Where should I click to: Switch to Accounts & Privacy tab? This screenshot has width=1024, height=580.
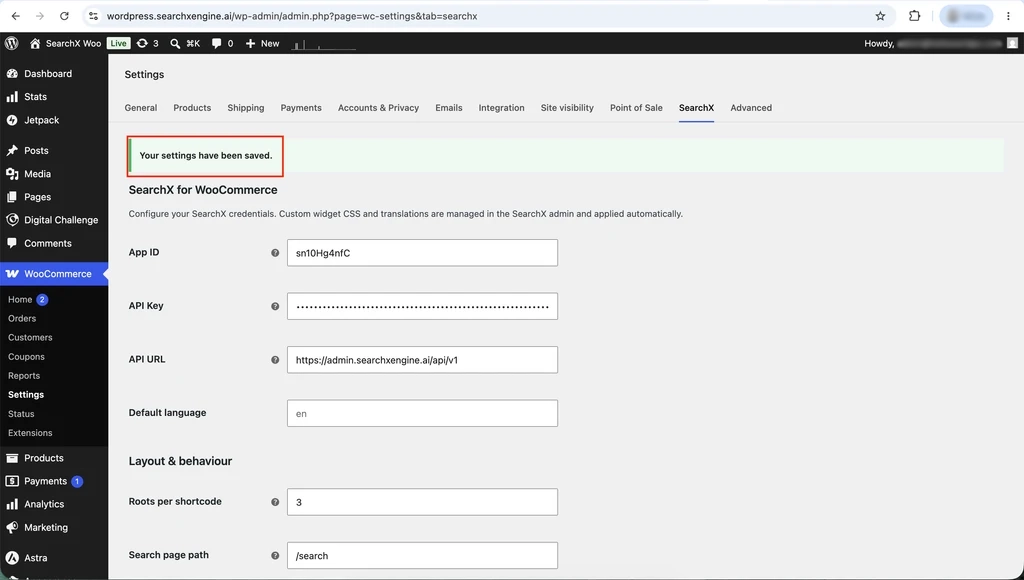click(378, 108)
